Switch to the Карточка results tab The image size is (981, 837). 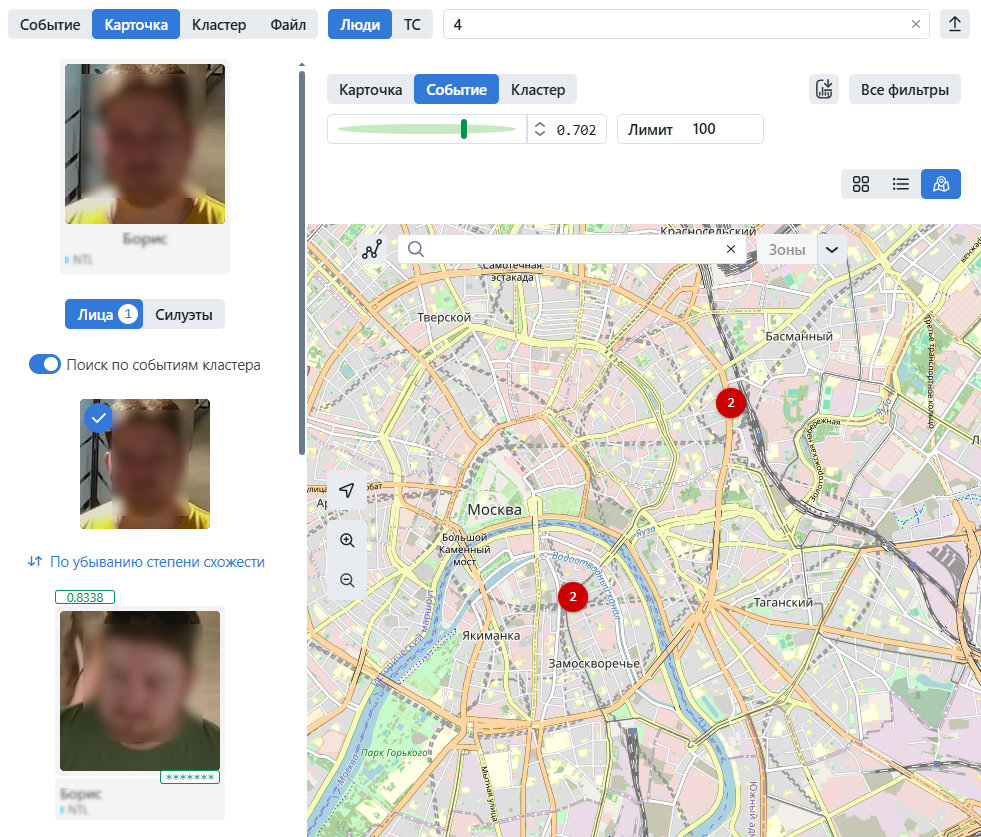pos(371,89)
